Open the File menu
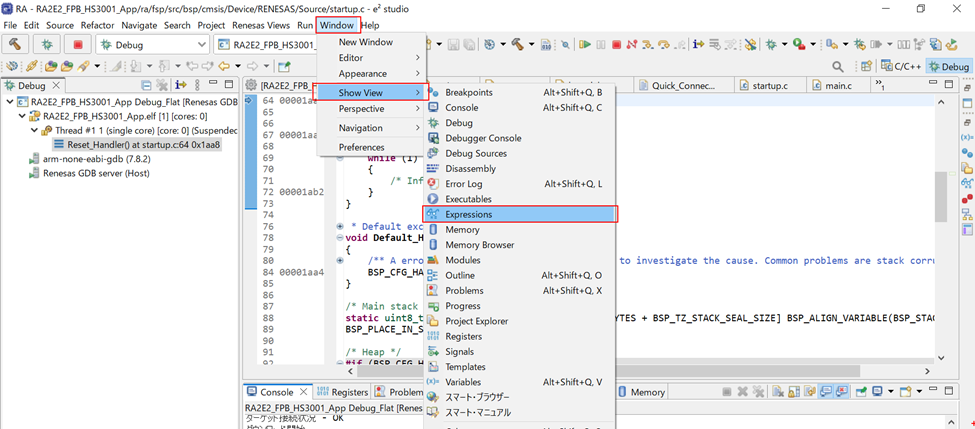The image size is (975, 429). (x=10, y=25)
